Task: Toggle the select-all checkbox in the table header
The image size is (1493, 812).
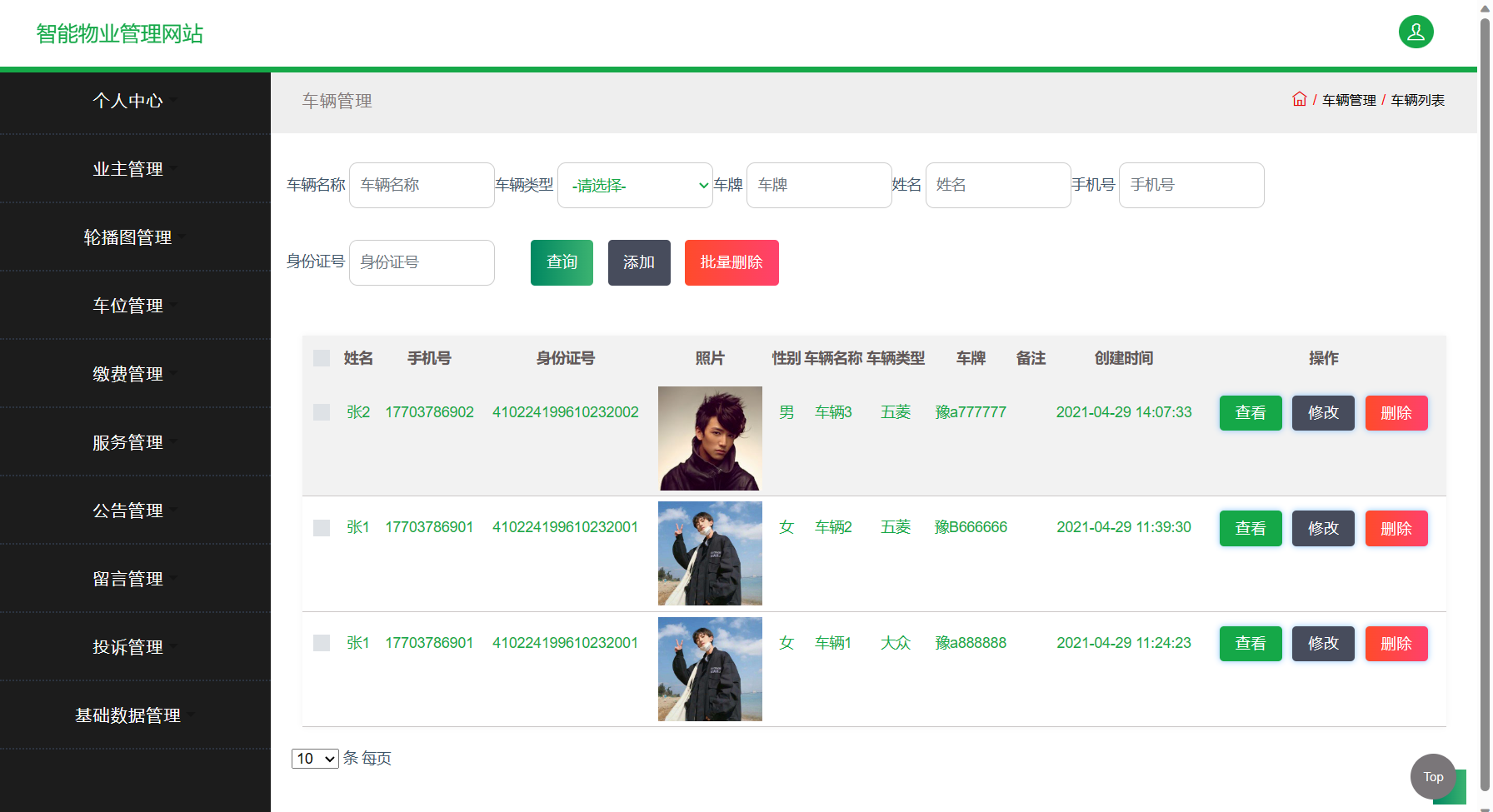Action: click(x=322, y=357)
